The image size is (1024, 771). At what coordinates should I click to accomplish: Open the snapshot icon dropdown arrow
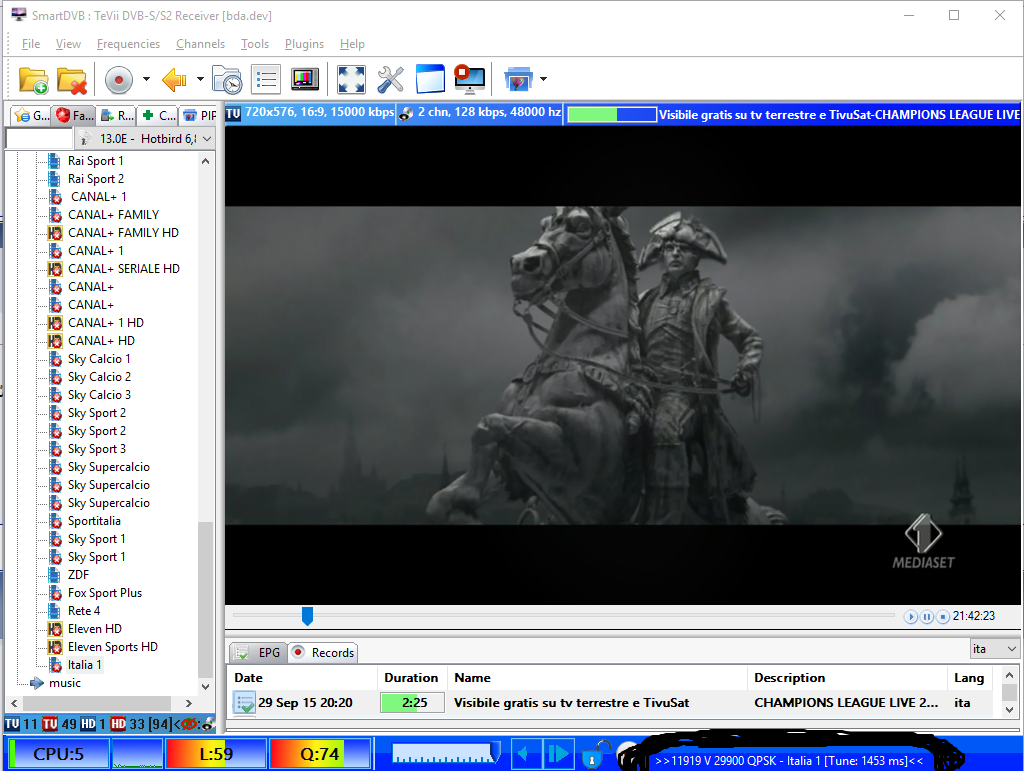pyautogui.click(x=543, y=80)
